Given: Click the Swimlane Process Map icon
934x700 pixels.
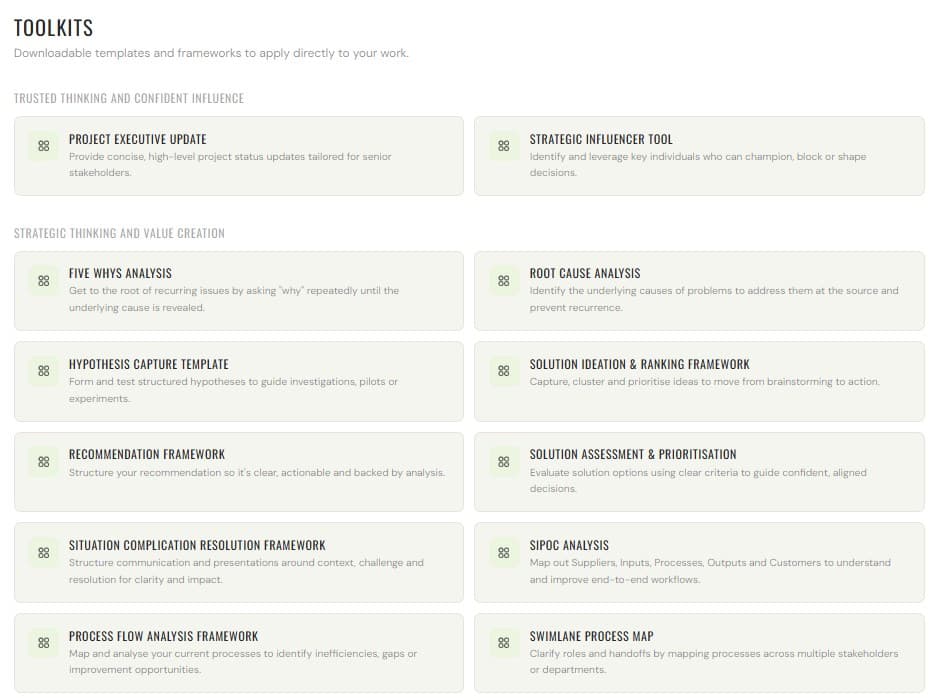Looking at the screenshot, I should pos(504,643).
